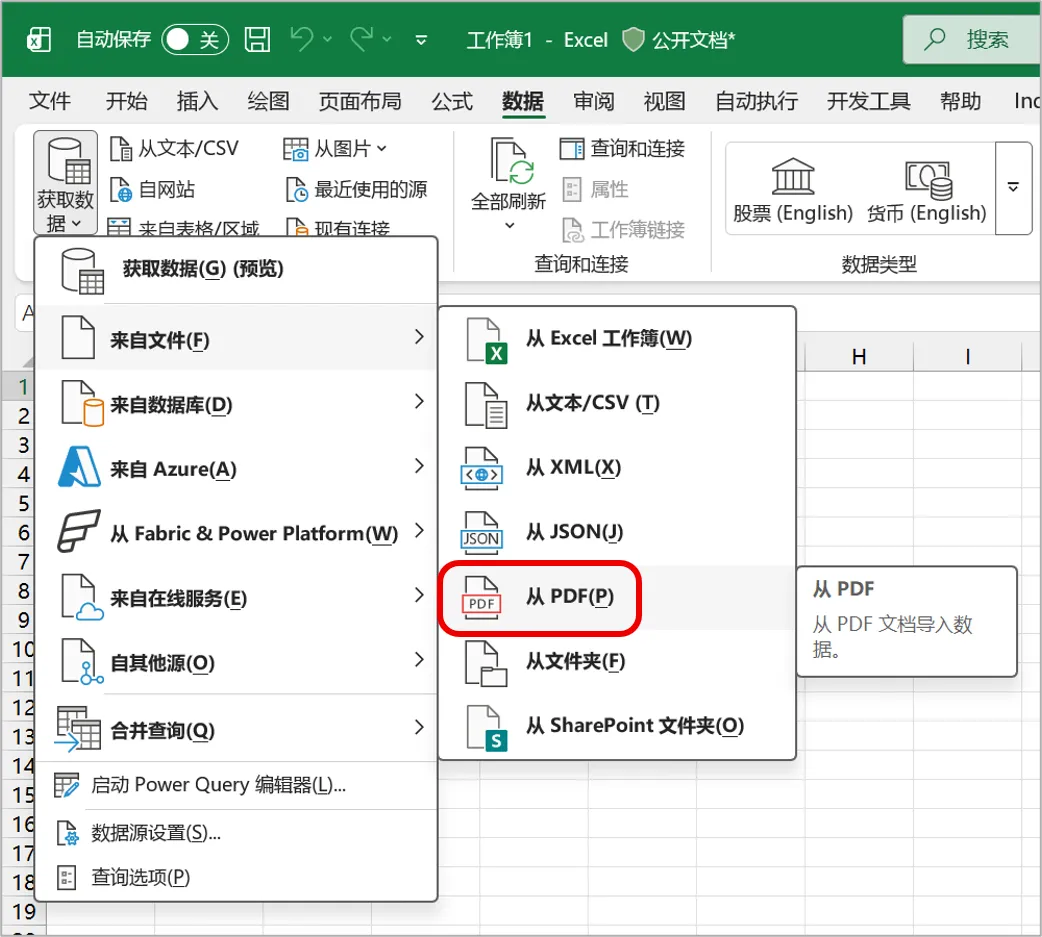The width and height of the screenshot is (1042, 937).
Task: Switch to the 公式 tab
Action: tap(452, 101)
